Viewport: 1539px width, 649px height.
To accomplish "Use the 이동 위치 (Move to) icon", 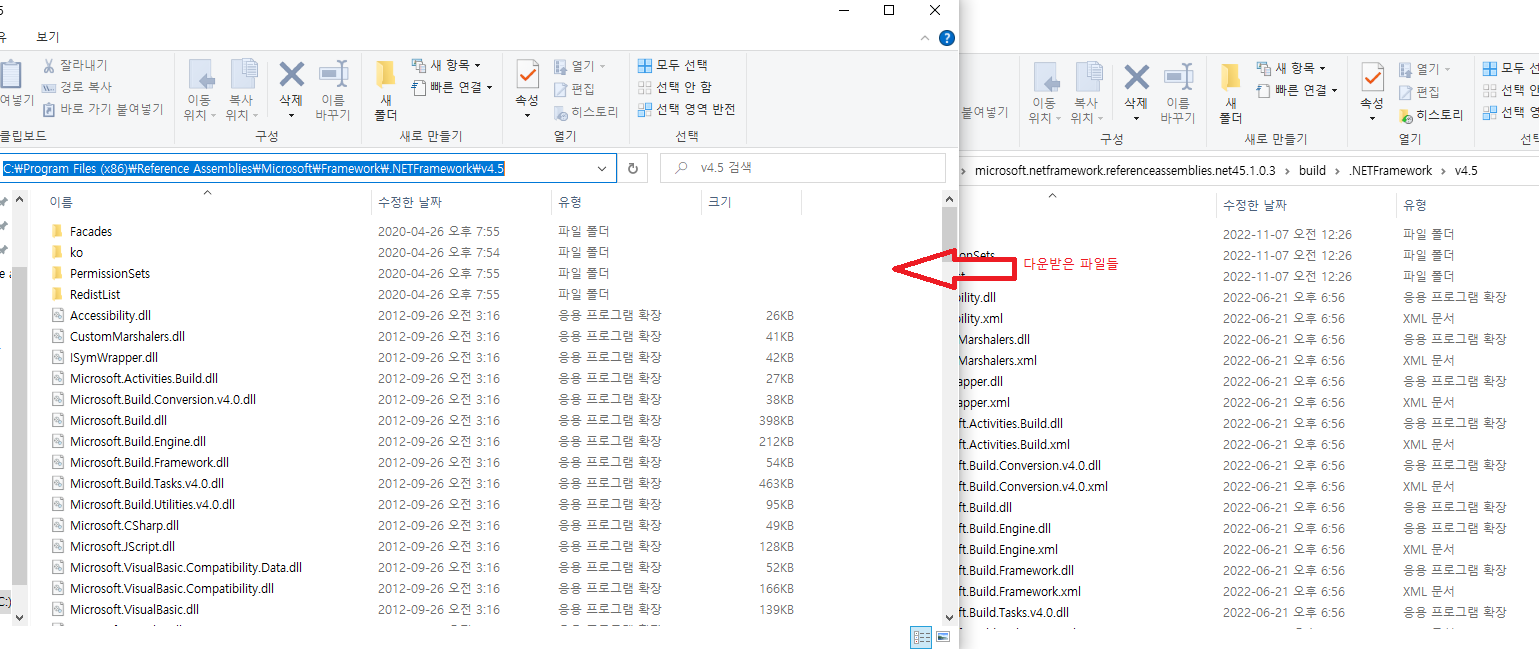I will [202, 88].
